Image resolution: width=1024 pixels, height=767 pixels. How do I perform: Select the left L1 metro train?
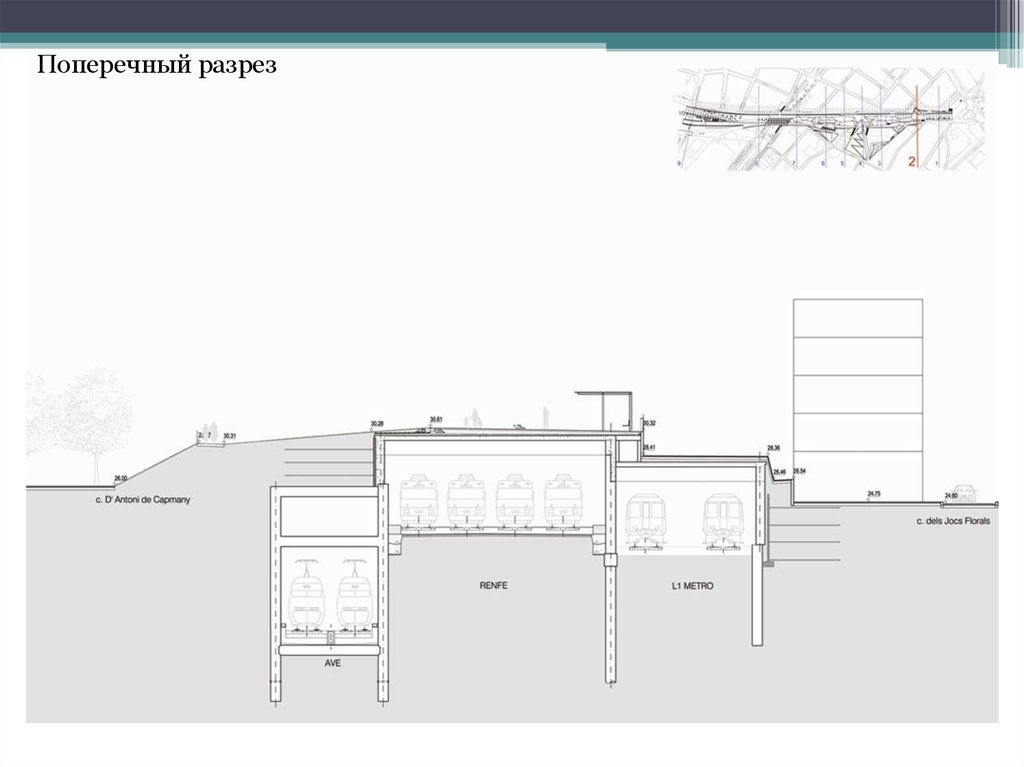pyautogui.click(x=645, y=521)
